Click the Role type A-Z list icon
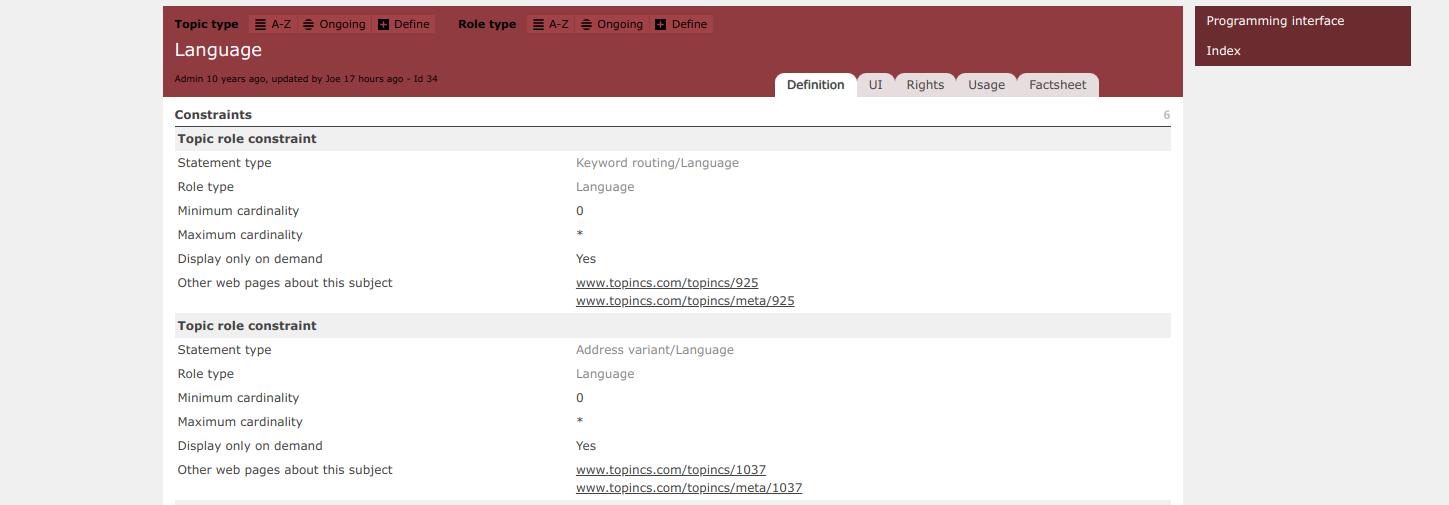1449x505 pixels. pyautogui.click(x=538, y=24)
